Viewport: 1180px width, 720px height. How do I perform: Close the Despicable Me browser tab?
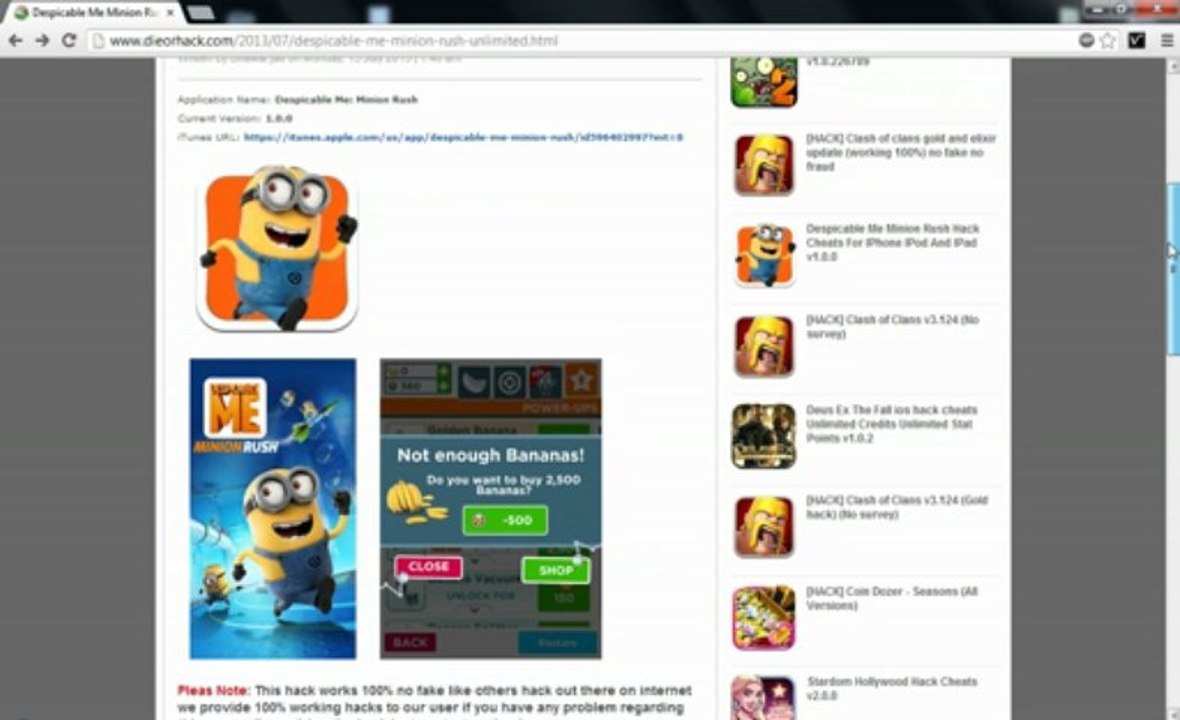pyautogui.click(x=170, y=13)
